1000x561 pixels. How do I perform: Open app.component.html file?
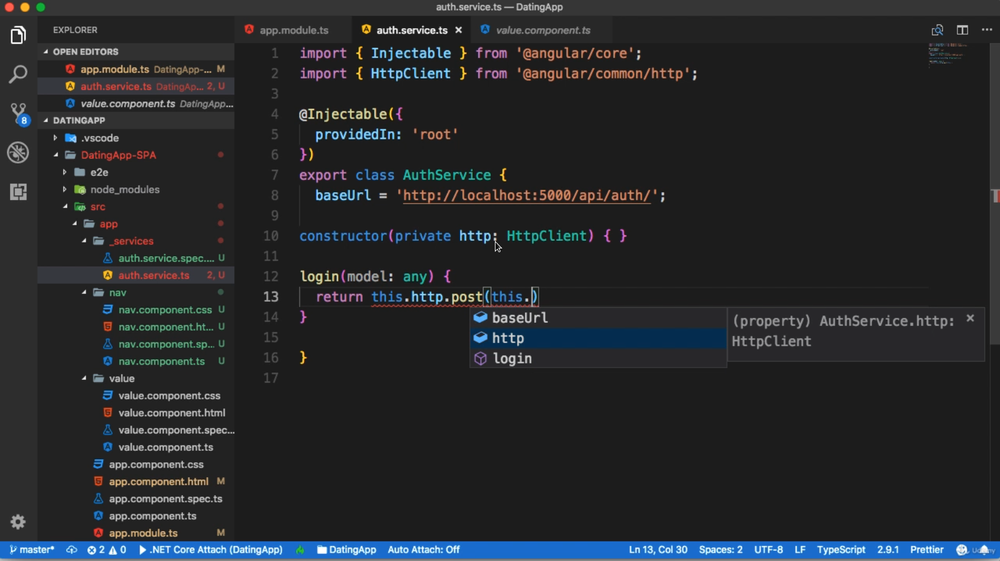pyautogui.click(x=136, y=482)
